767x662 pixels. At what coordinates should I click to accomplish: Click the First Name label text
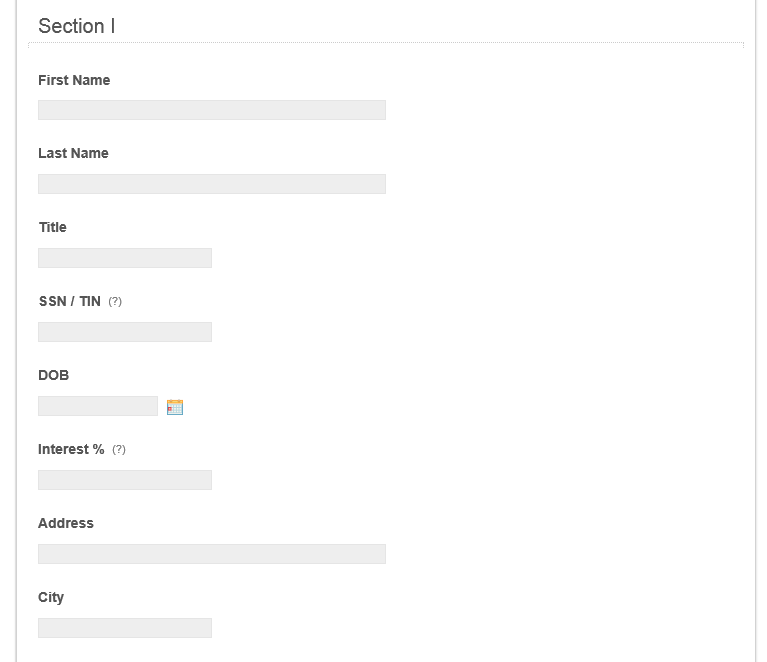[74, 80]
